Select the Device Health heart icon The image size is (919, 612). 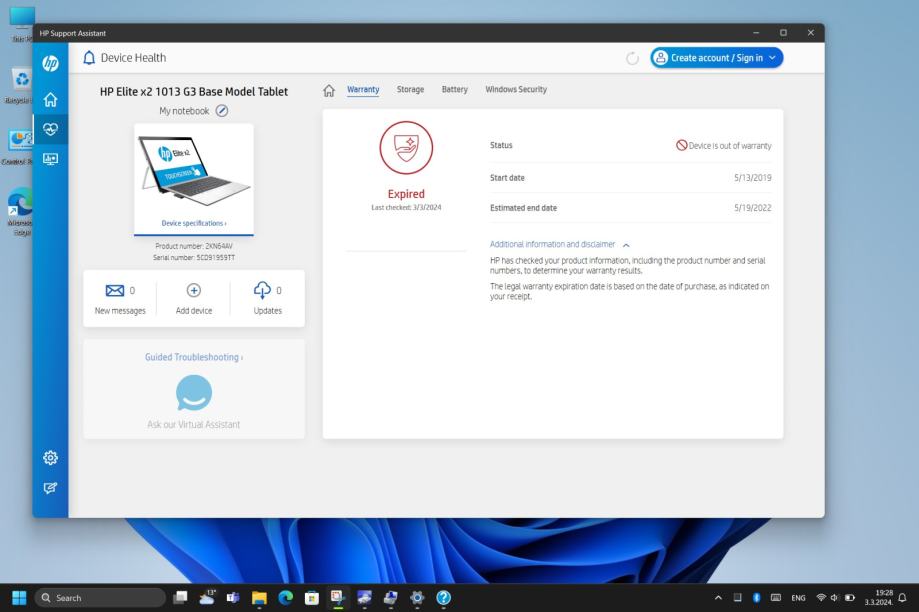tap(50, 129)
